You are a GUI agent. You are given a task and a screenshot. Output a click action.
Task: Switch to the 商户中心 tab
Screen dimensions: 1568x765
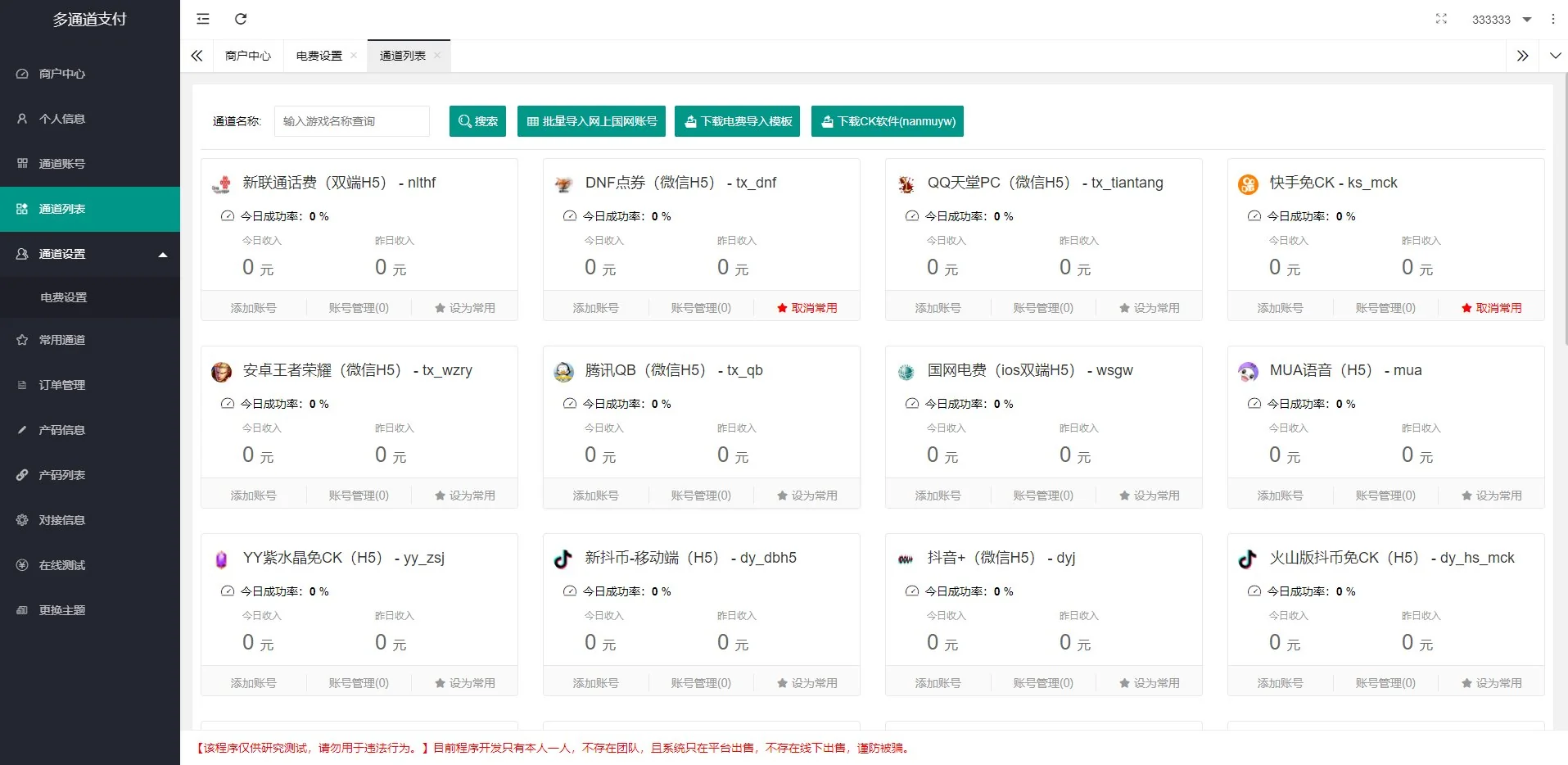tap(247, 56)
